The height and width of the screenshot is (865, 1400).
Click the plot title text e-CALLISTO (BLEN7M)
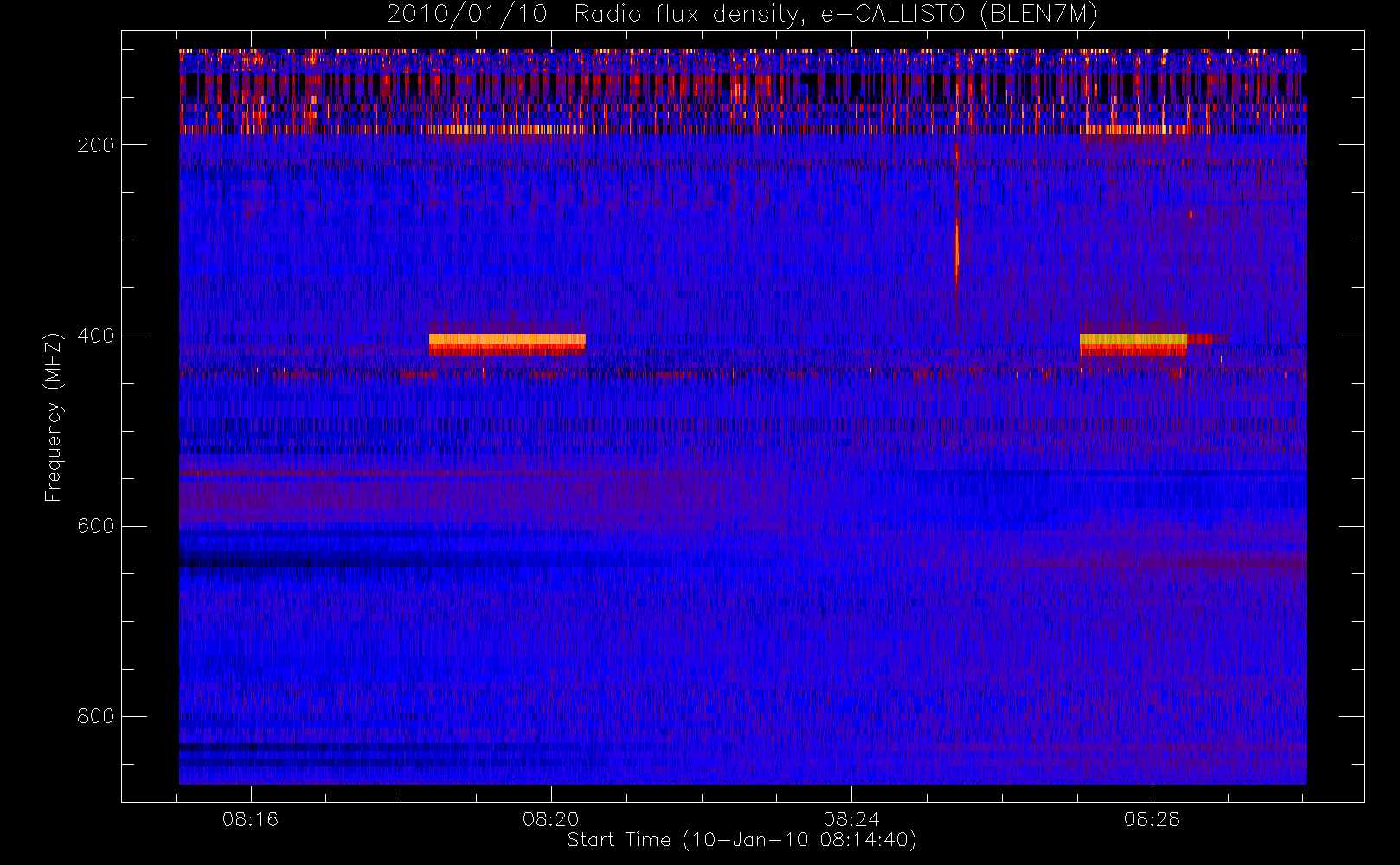coord(960,15)
